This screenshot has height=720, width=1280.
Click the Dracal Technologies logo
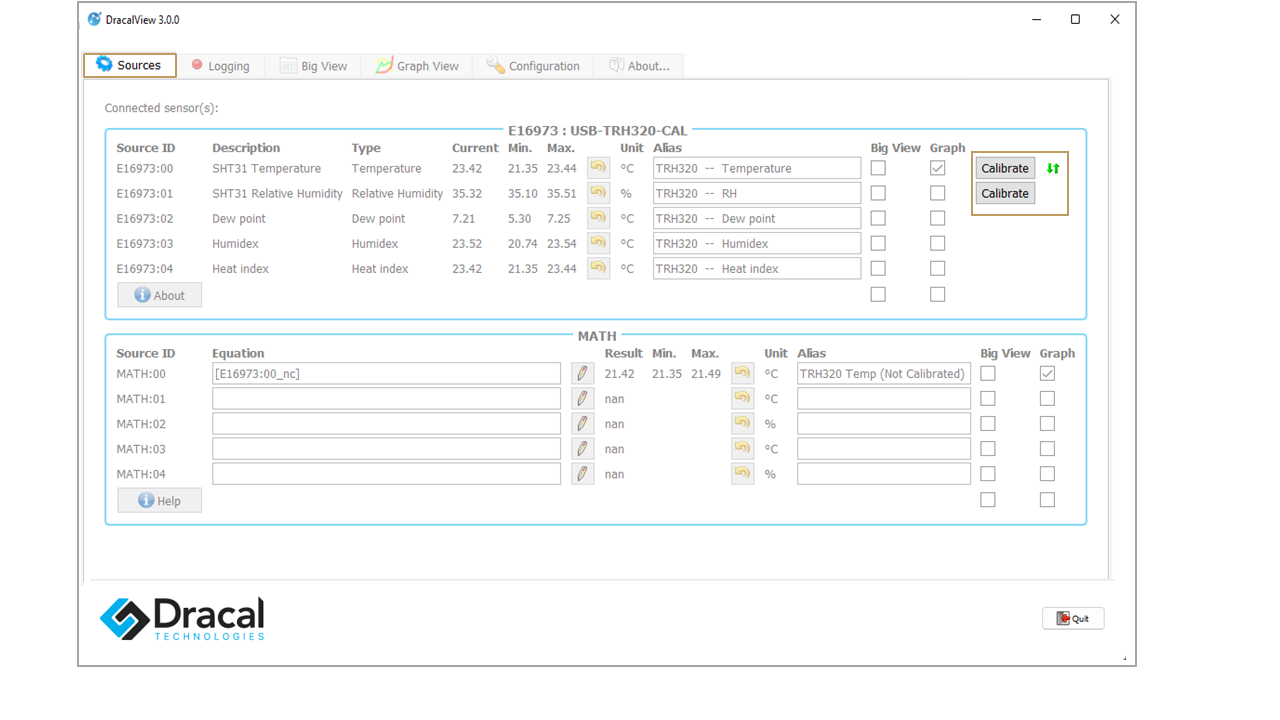pyautogui.click(x=182, y=618)
